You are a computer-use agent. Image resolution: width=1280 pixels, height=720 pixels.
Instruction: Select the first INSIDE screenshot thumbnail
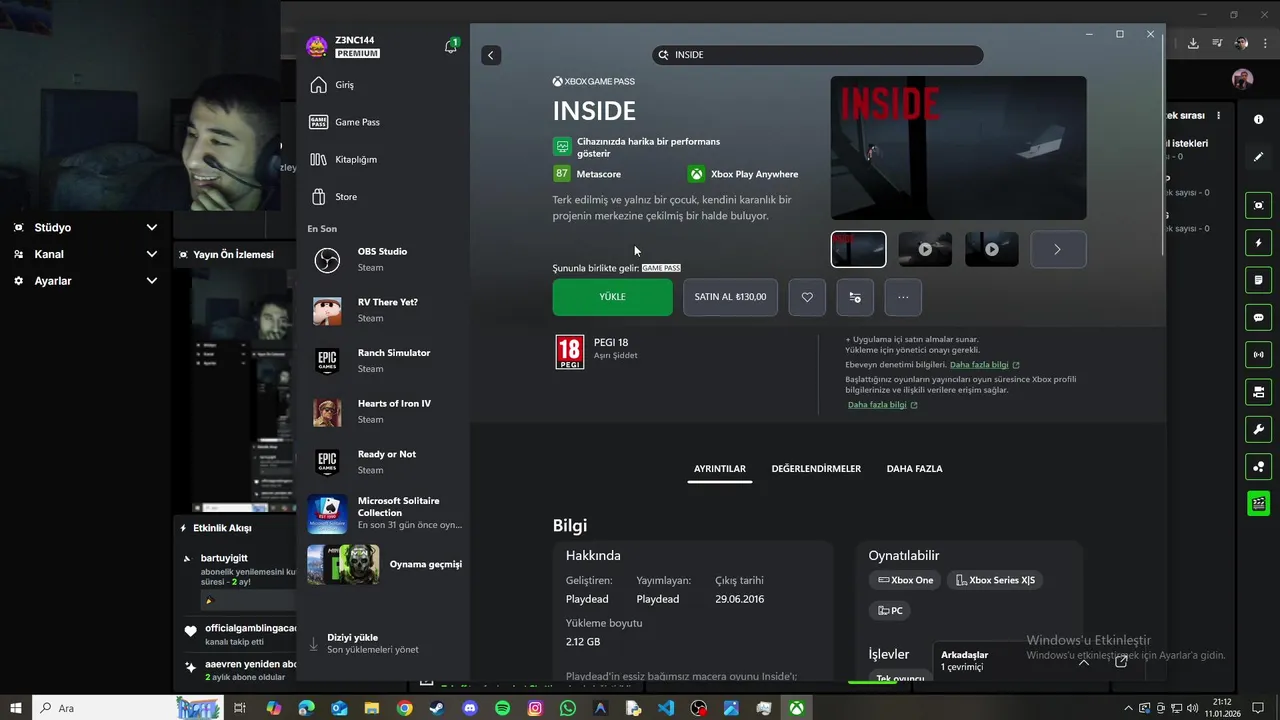click(x=858, y=249)
